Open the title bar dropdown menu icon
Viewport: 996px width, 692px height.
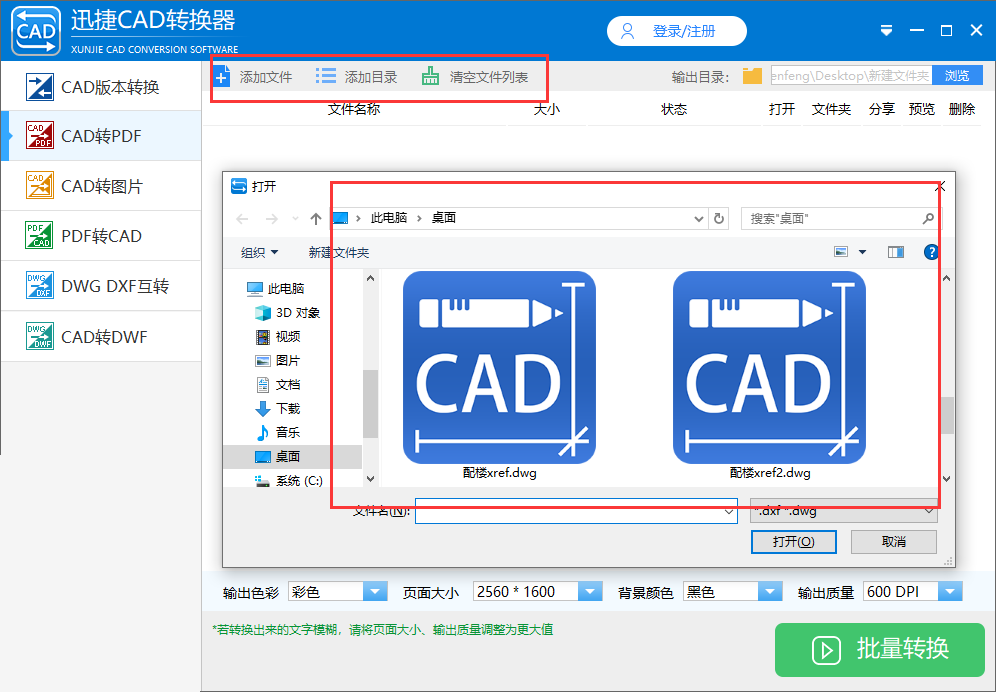click(x=887, y=31)
